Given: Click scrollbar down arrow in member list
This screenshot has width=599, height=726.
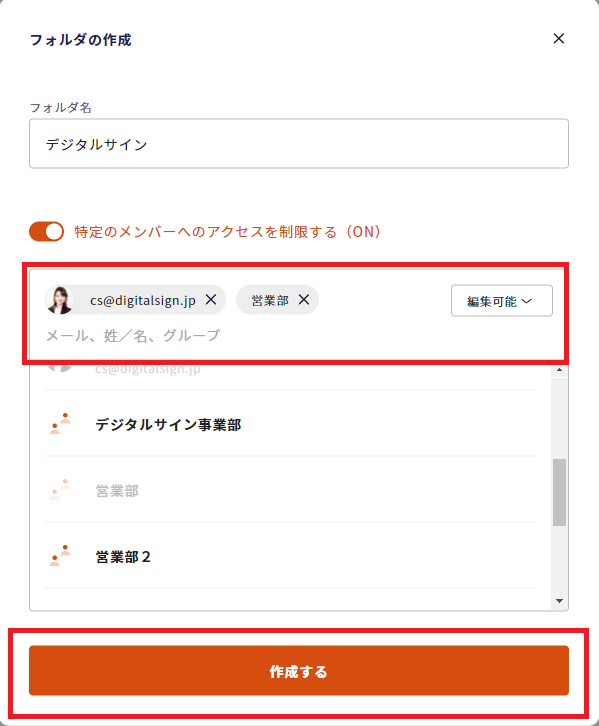Looking at the screenshot, I should [x=559, y=601].
